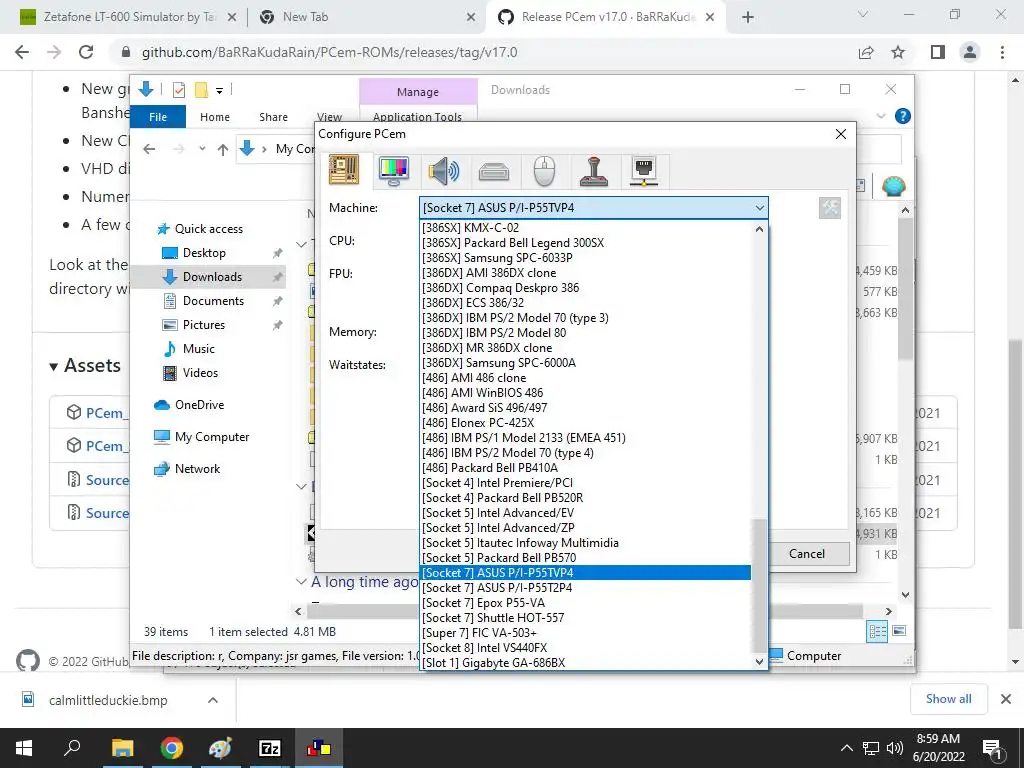Viewport: 1024px width, 768px height.
Task: Switch to the Home ribbon tab
Action: tap(215, 117)
